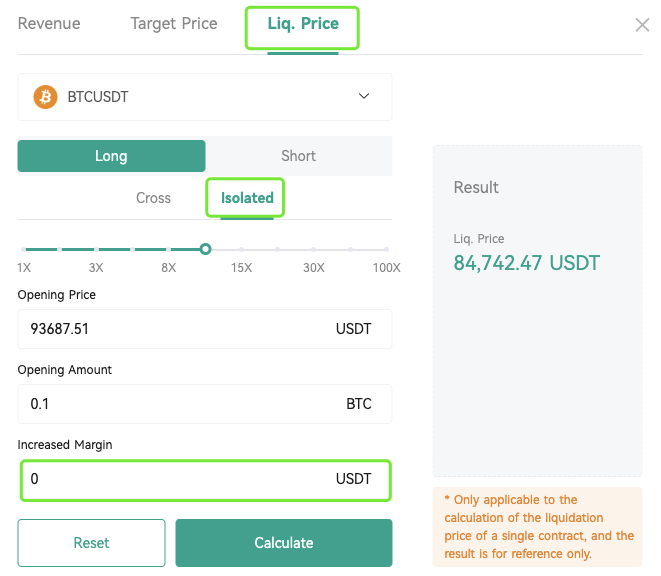Open the Revenue tab
The width and height of the screenshot is (661, 576).
[x=49, y=24]
